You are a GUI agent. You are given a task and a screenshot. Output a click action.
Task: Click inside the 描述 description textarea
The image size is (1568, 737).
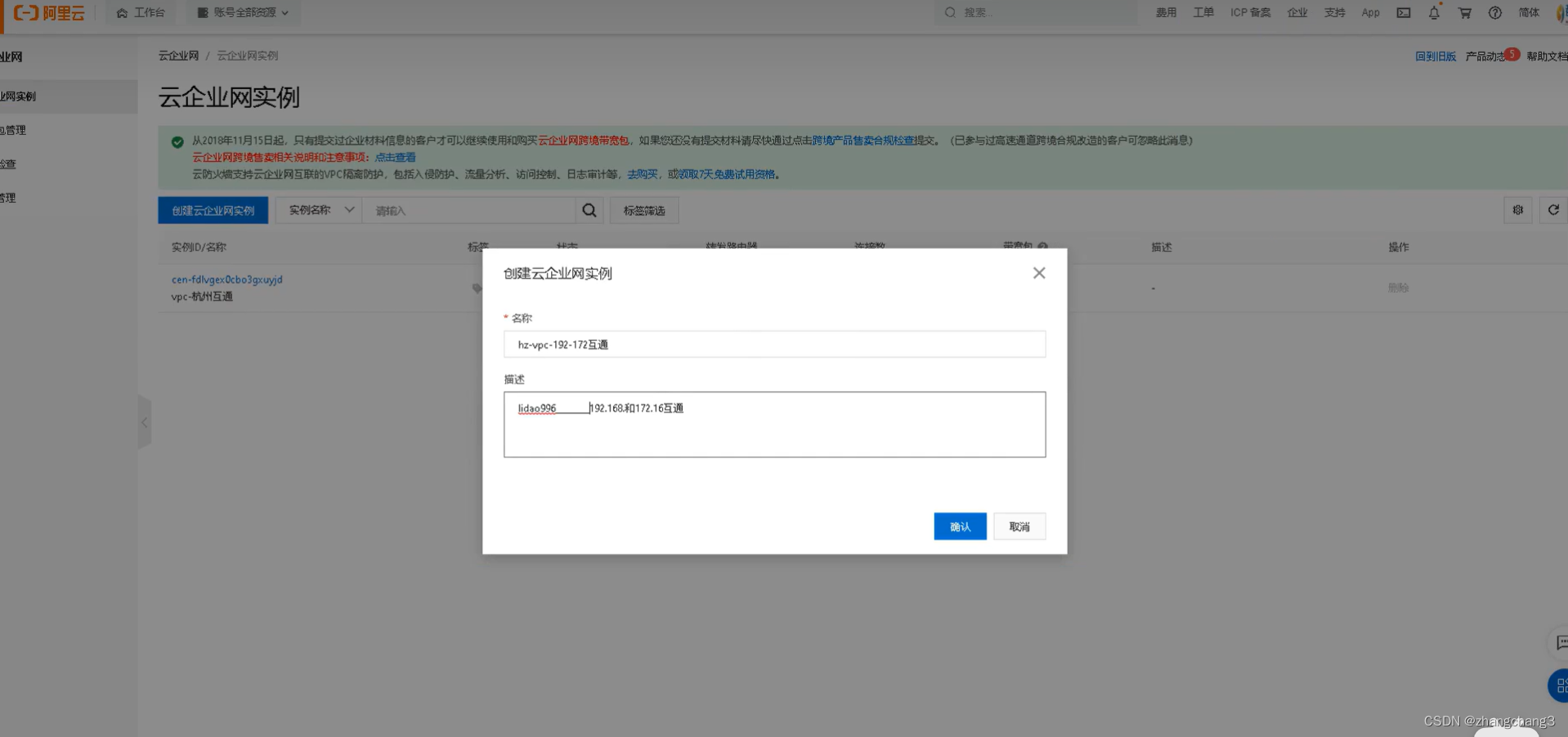pos(774,425)
